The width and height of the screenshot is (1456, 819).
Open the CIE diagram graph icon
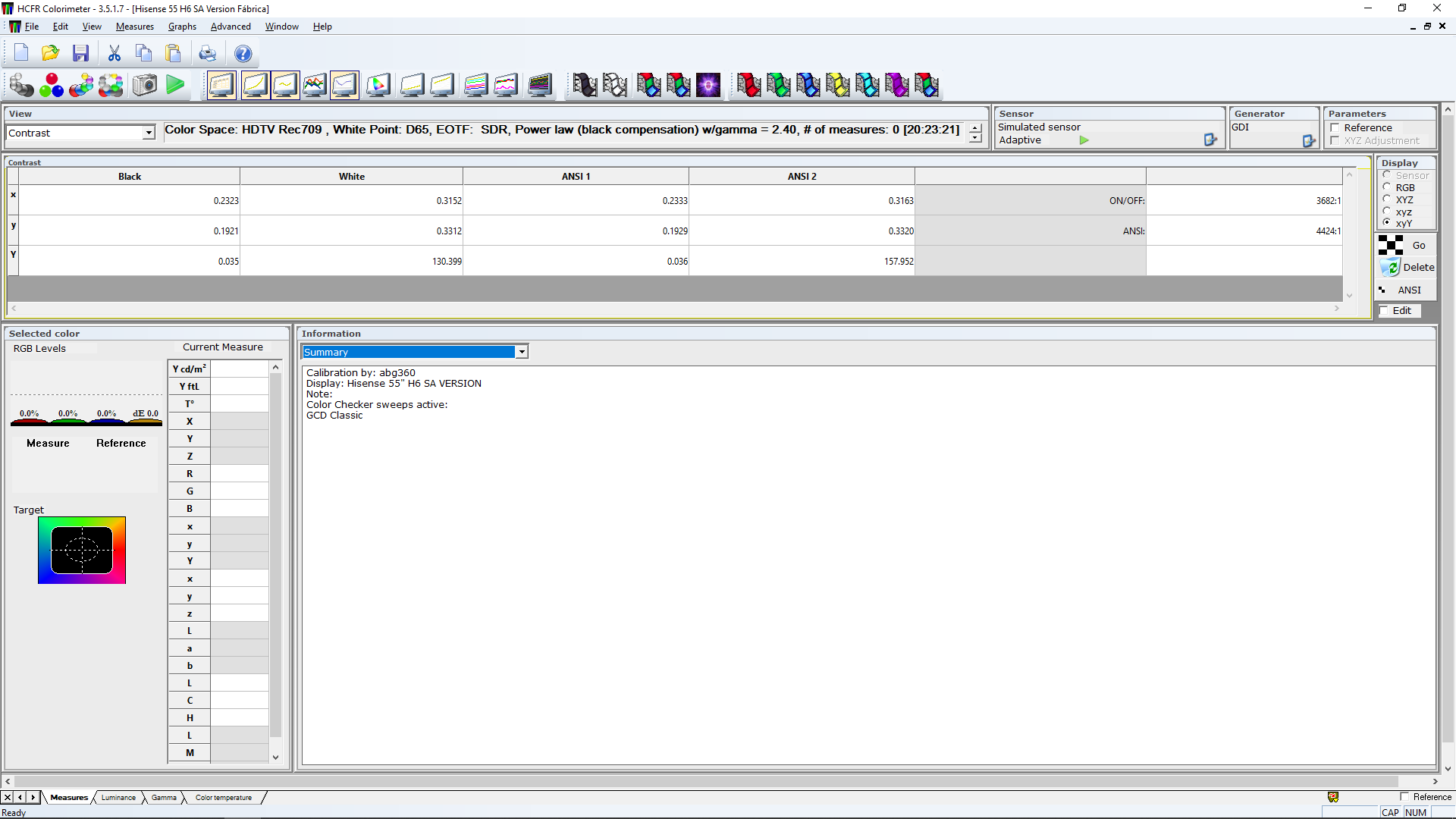378,85
